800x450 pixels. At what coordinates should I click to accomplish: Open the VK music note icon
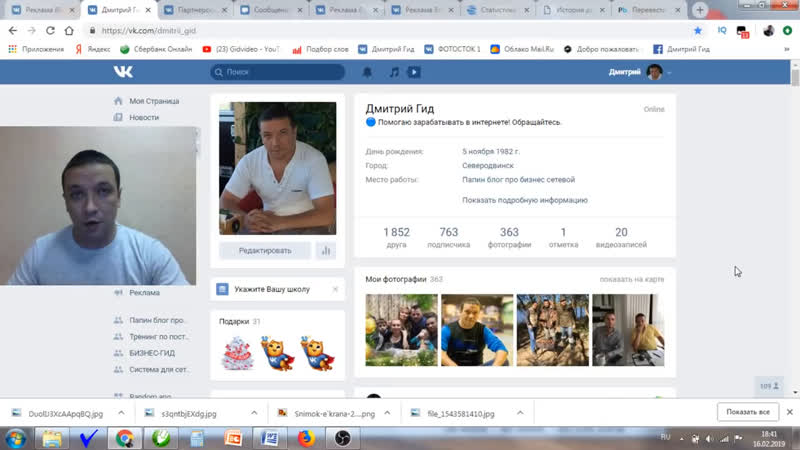tap(394, 72)
